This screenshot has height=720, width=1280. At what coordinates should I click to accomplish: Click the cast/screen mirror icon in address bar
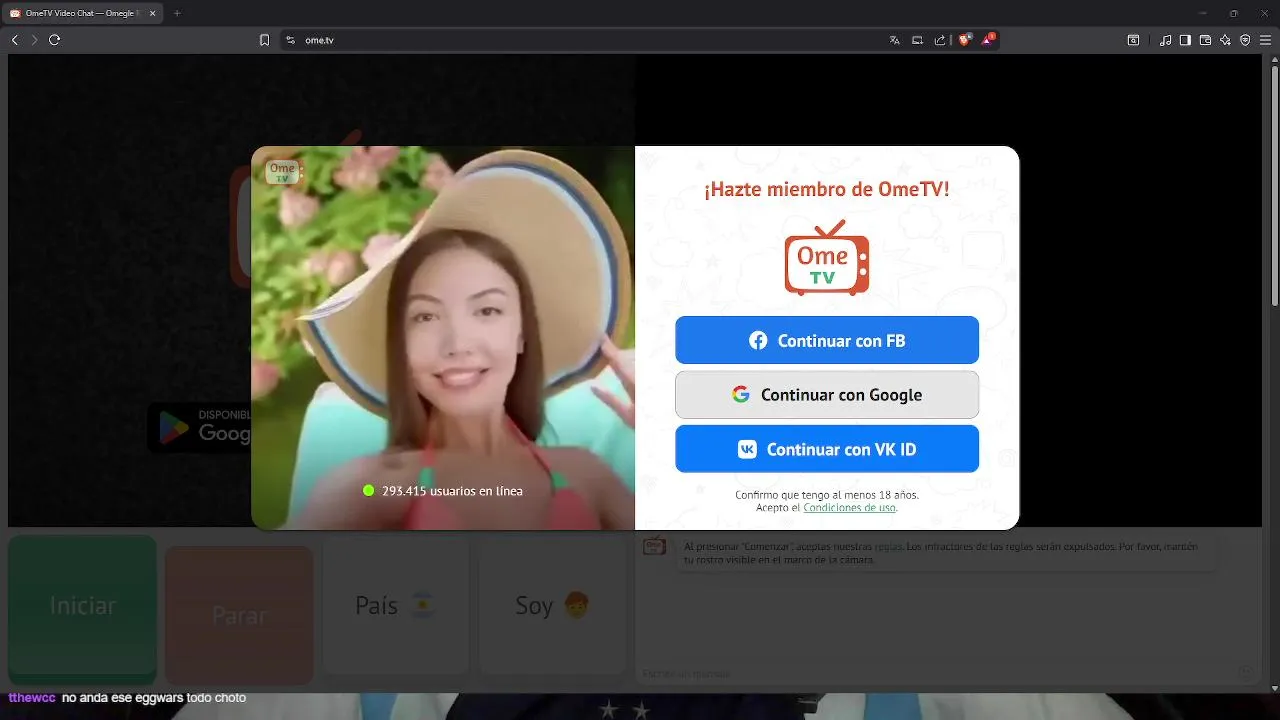click(x=917, y=40)
